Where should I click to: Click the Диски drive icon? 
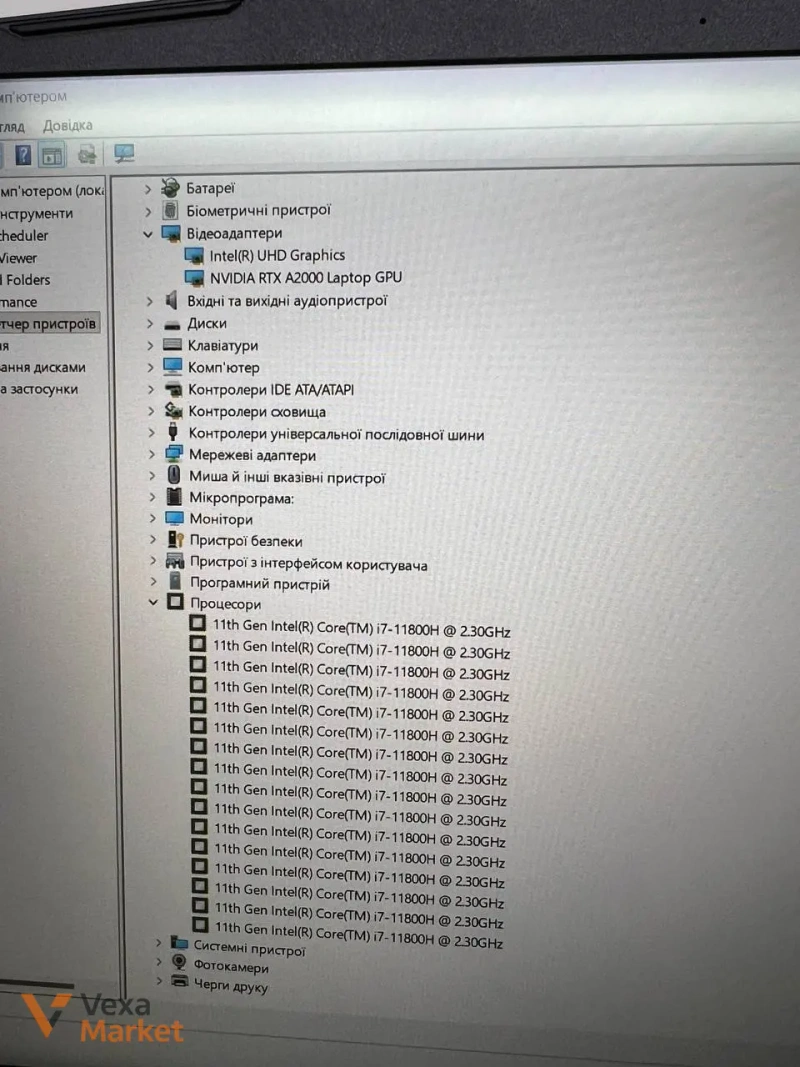173,325
